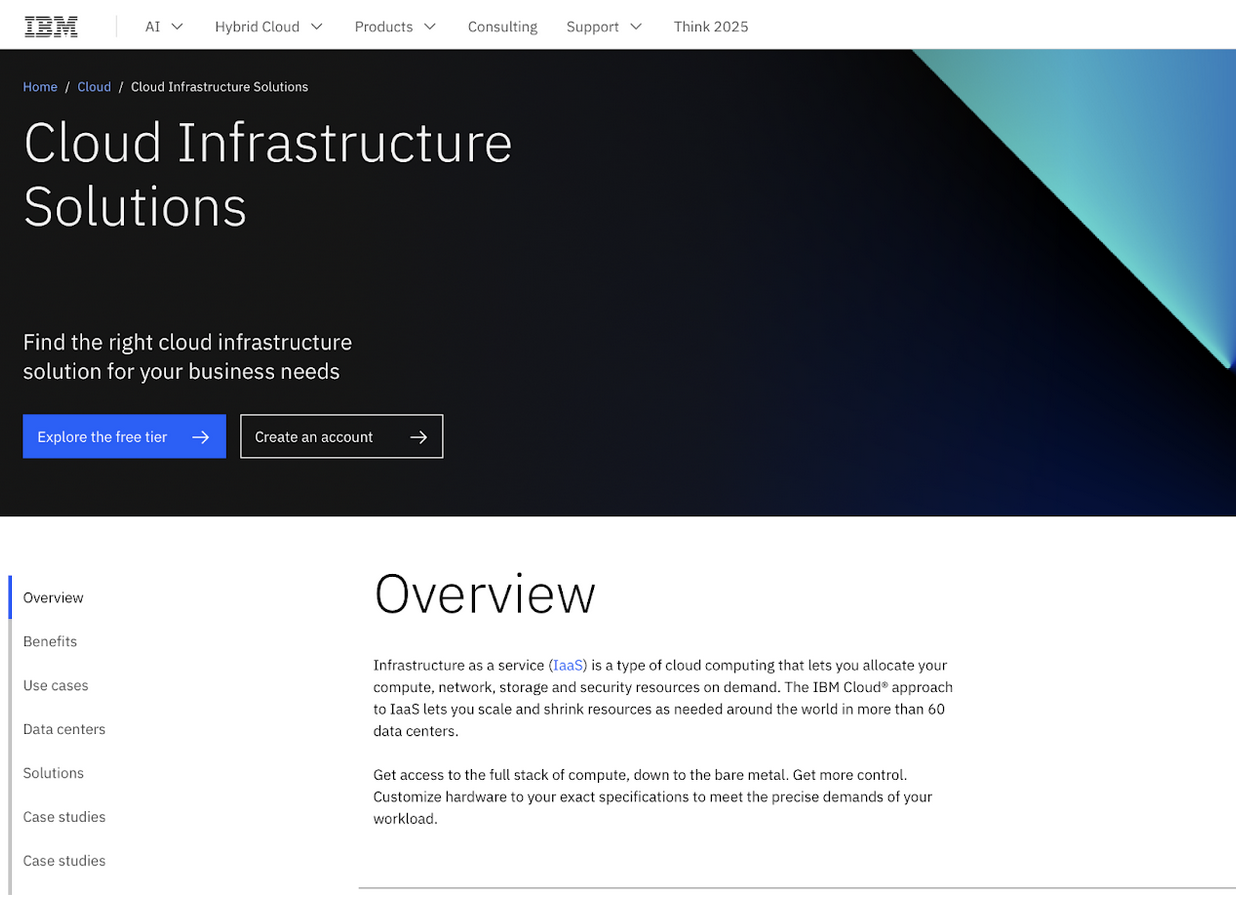Open the Use cases section

(x=55, y=685)
